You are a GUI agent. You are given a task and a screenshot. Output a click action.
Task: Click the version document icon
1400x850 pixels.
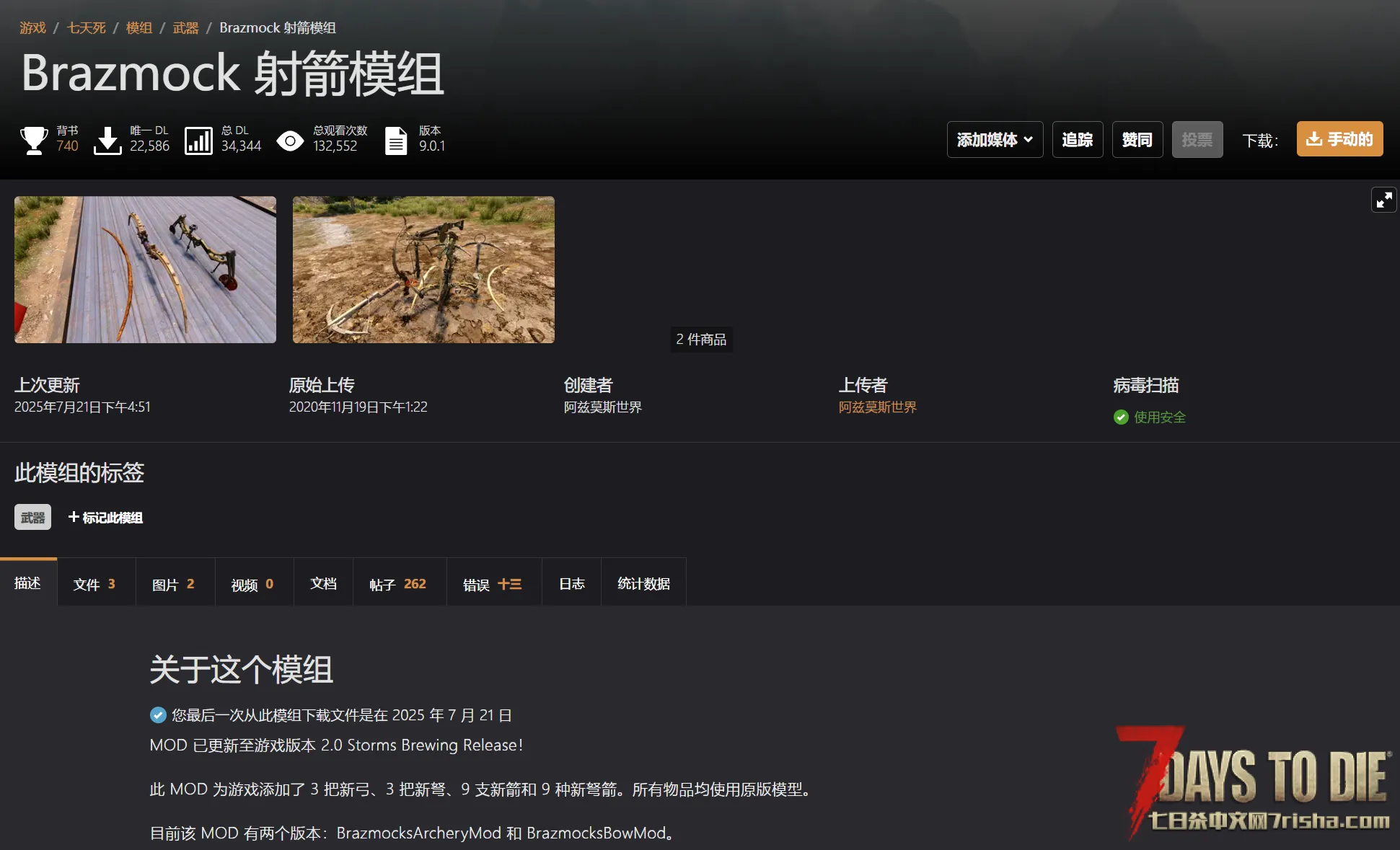[x=396, y=140]
